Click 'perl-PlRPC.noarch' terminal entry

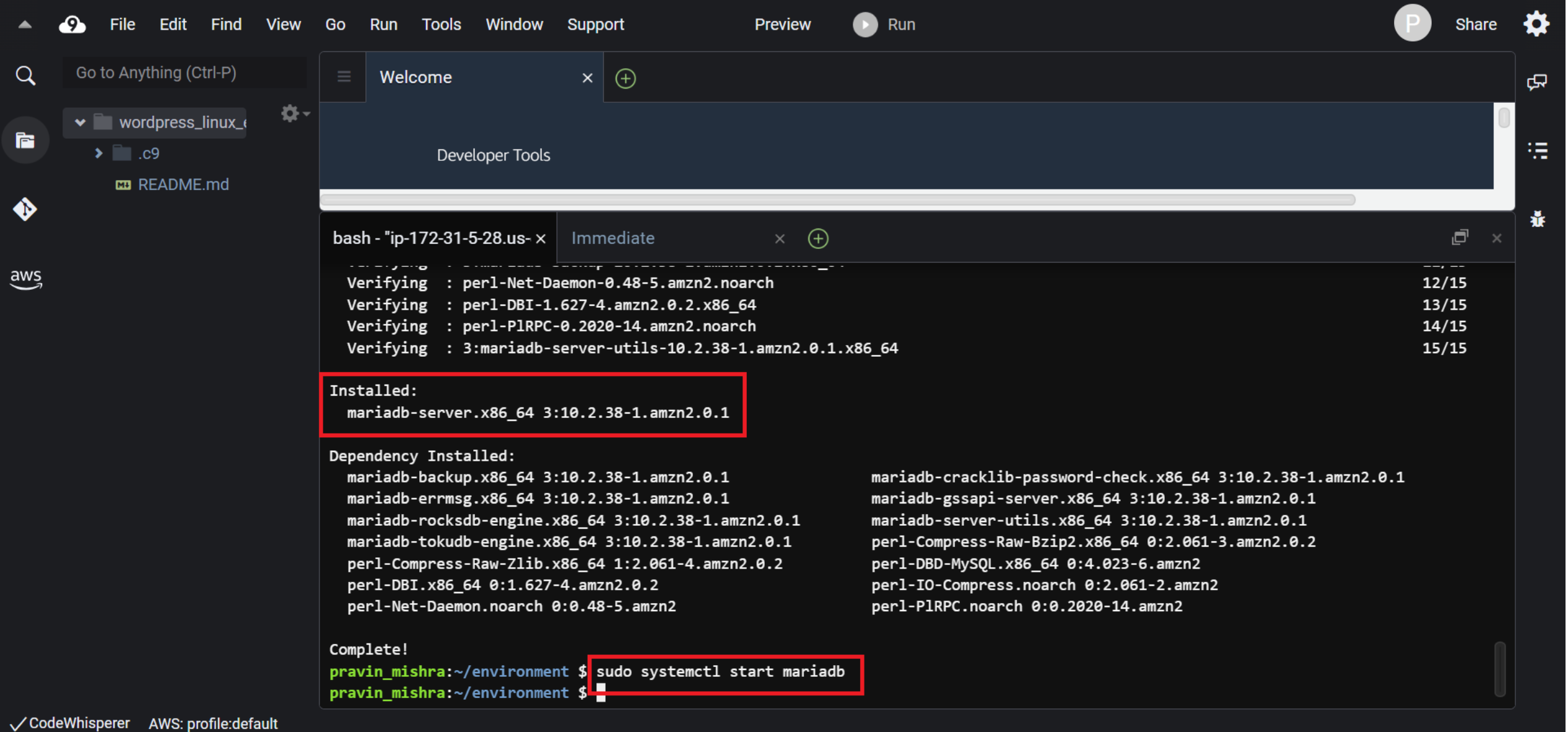pos(1027,606)
